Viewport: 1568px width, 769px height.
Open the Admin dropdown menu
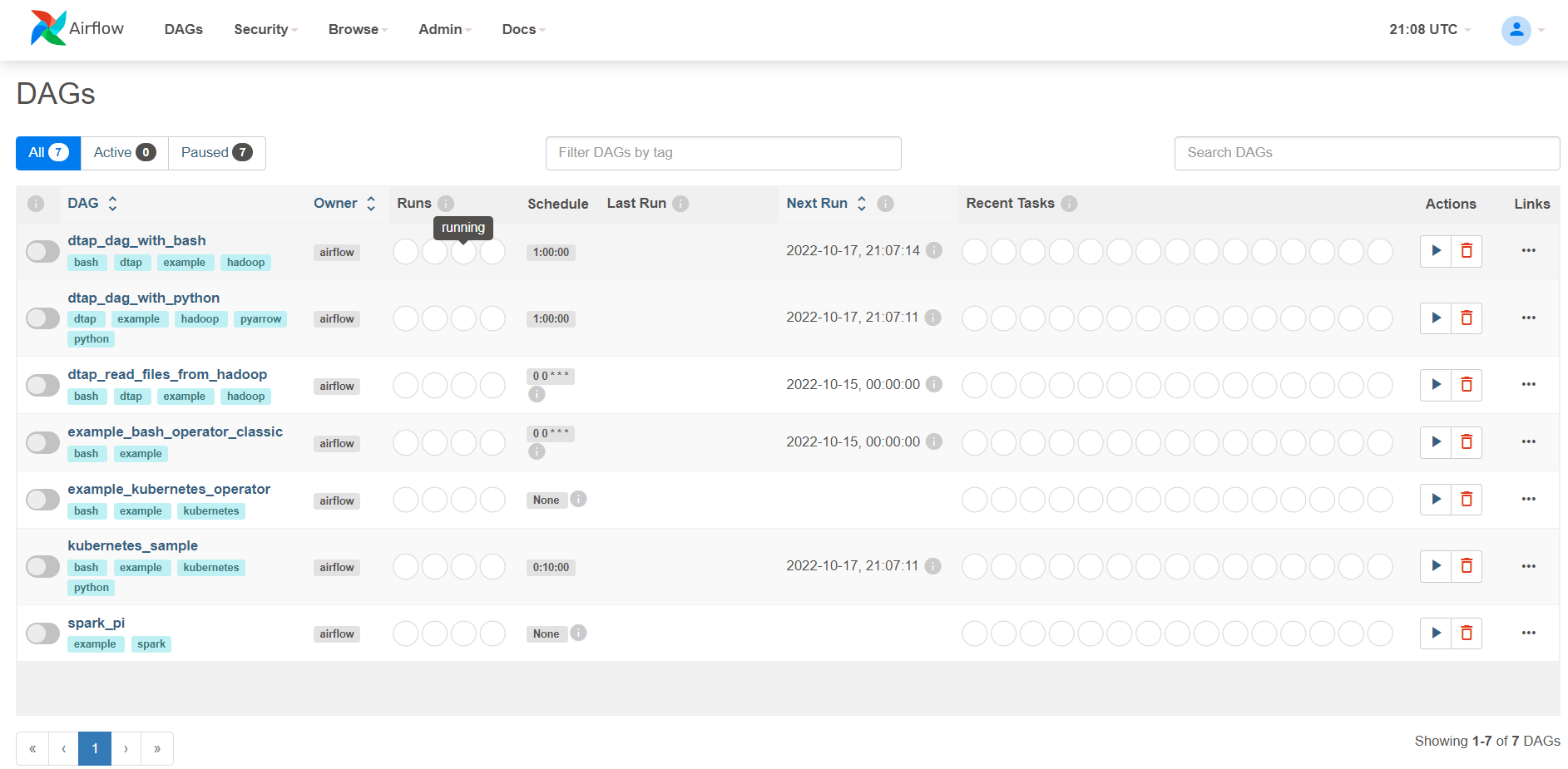(x=445, y=29)
